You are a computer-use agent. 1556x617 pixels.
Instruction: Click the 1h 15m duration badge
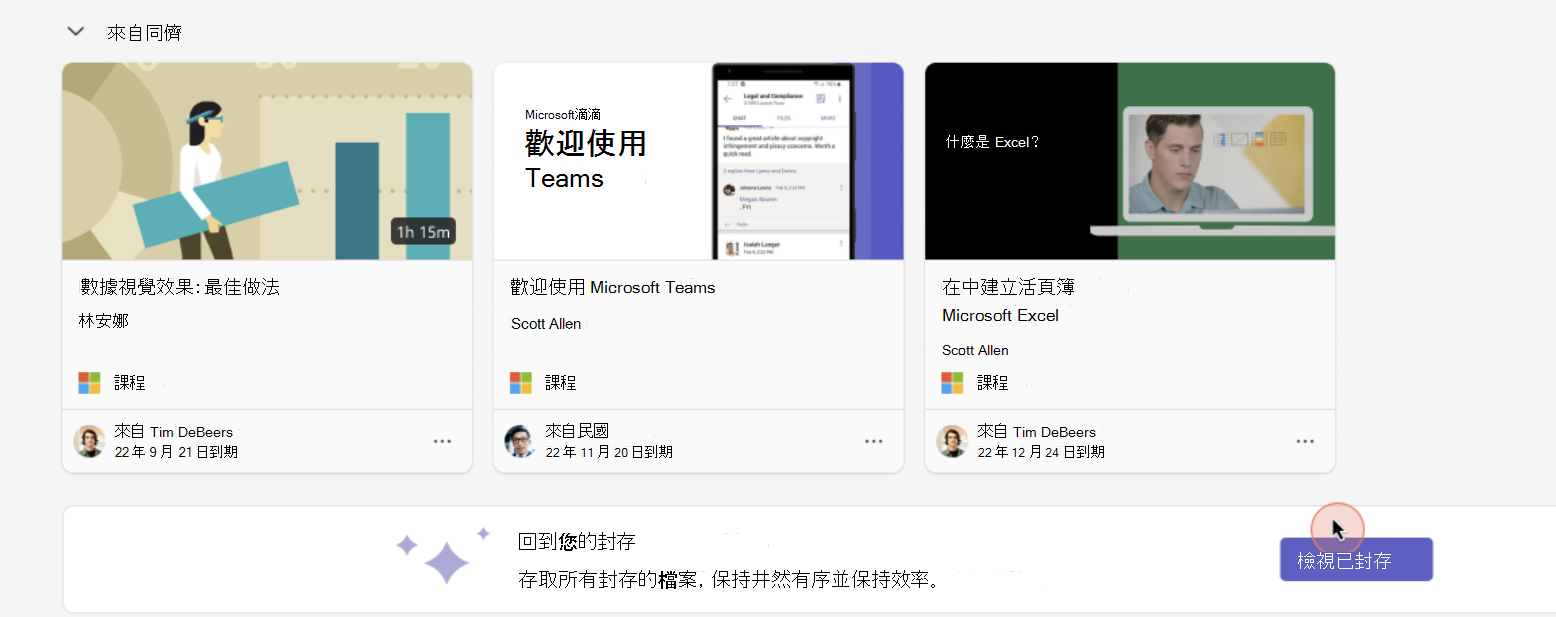point(423,232)
